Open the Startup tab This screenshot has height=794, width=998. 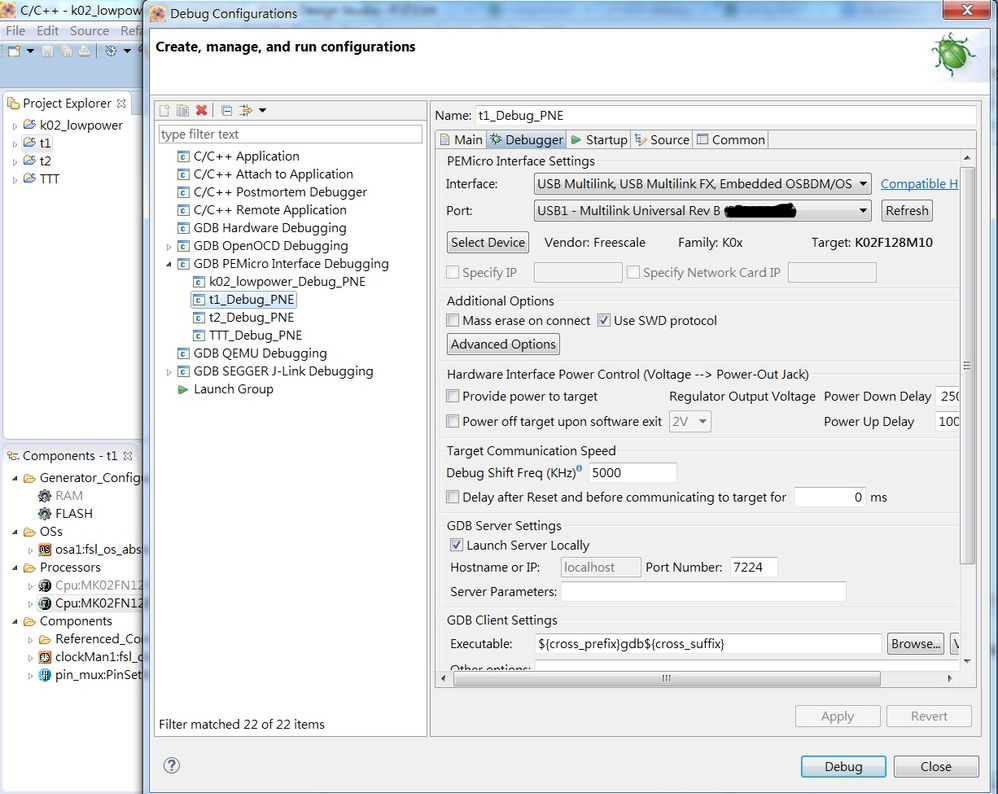(x=599, y=139)
